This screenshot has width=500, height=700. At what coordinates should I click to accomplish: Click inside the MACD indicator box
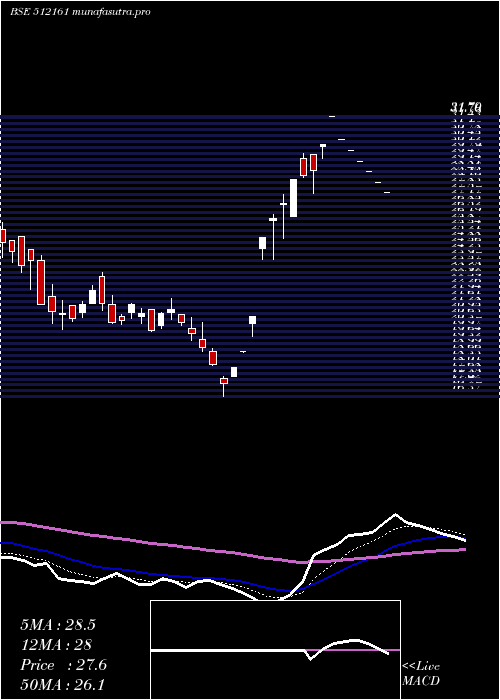pyautogui.click(x=275, y=650)
